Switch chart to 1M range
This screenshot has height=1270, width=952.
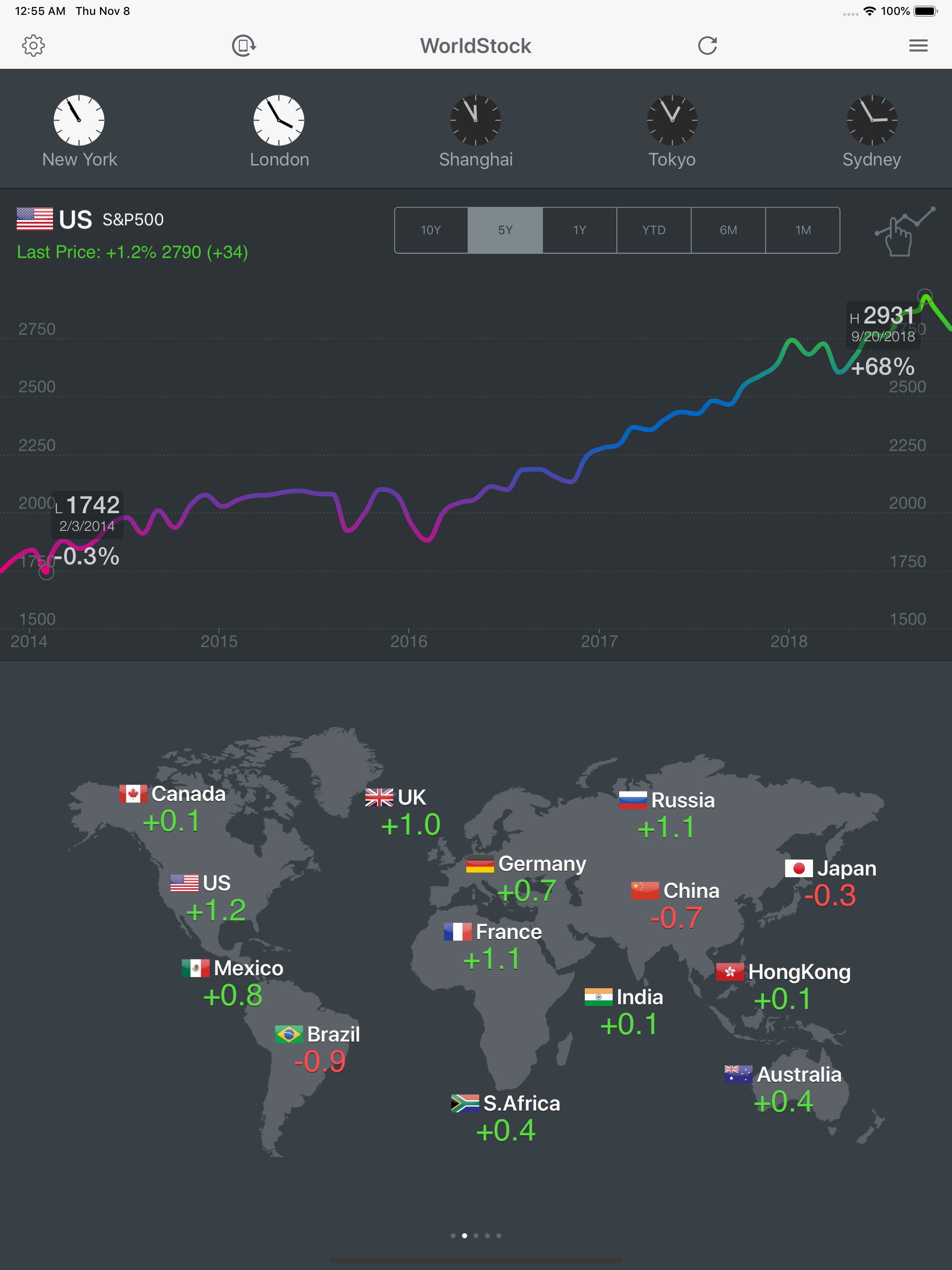(x=803, y=230)
